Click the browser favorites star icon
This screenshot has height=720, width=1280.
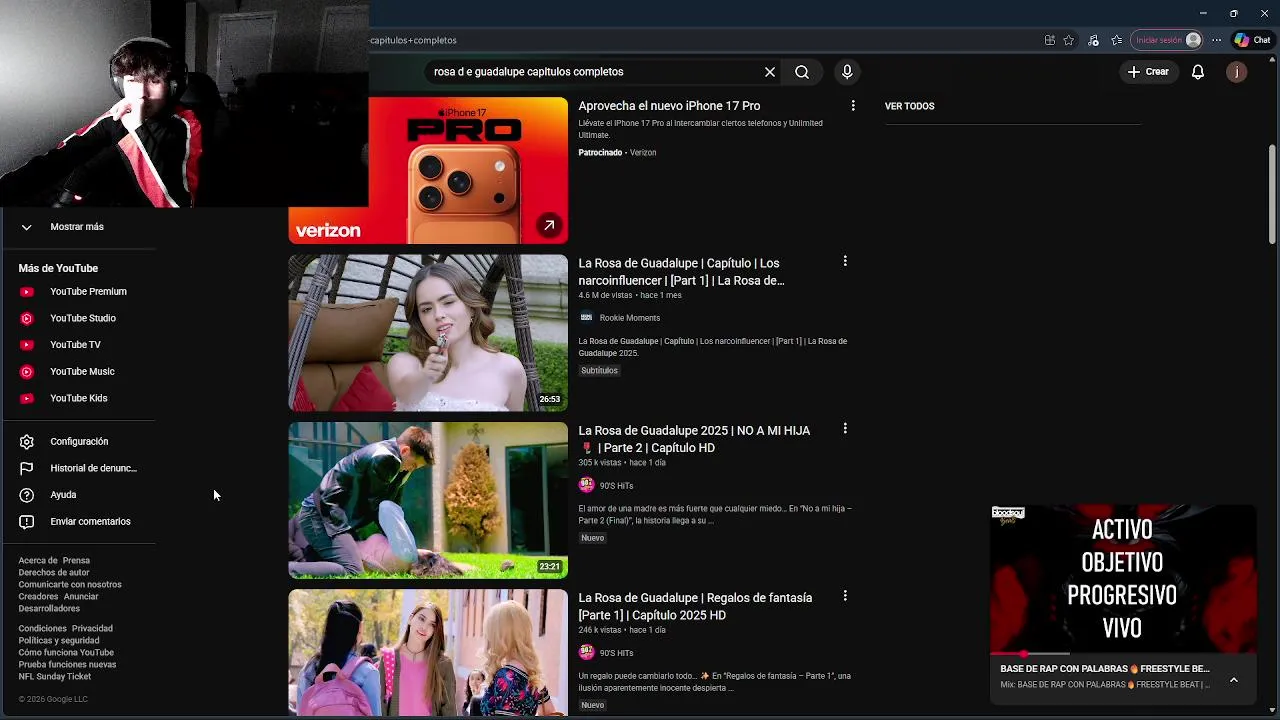[x=1069, y=40]
